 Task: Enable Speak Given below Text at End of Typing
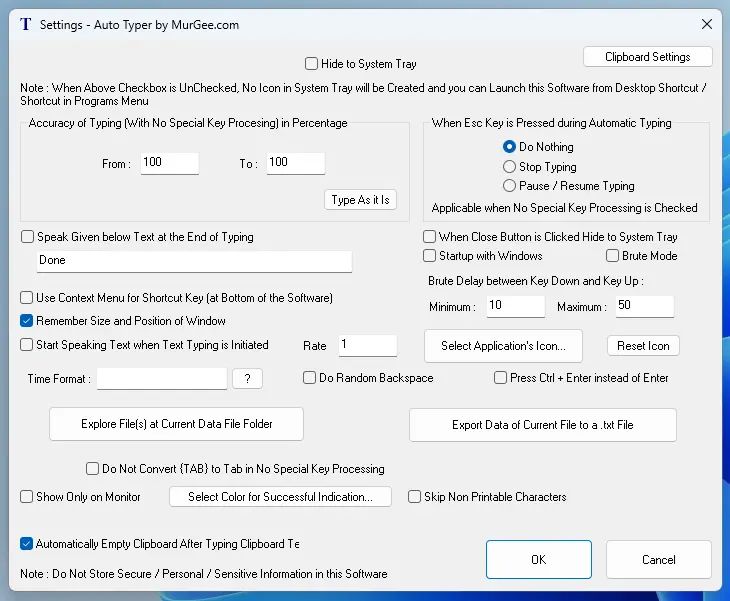(27, 237)
